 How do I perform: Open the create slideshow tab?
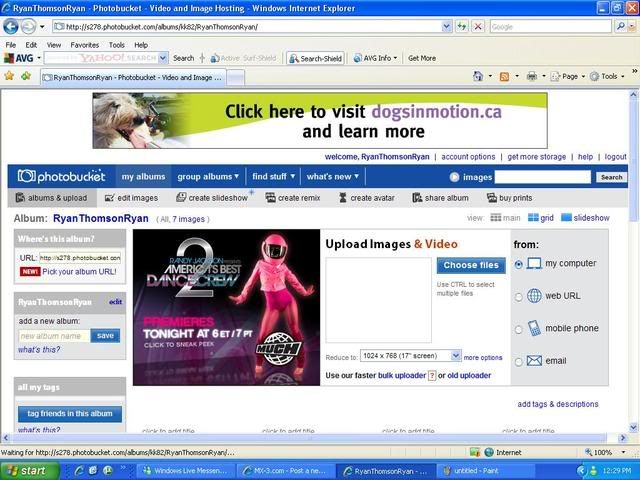click(212, 198)
